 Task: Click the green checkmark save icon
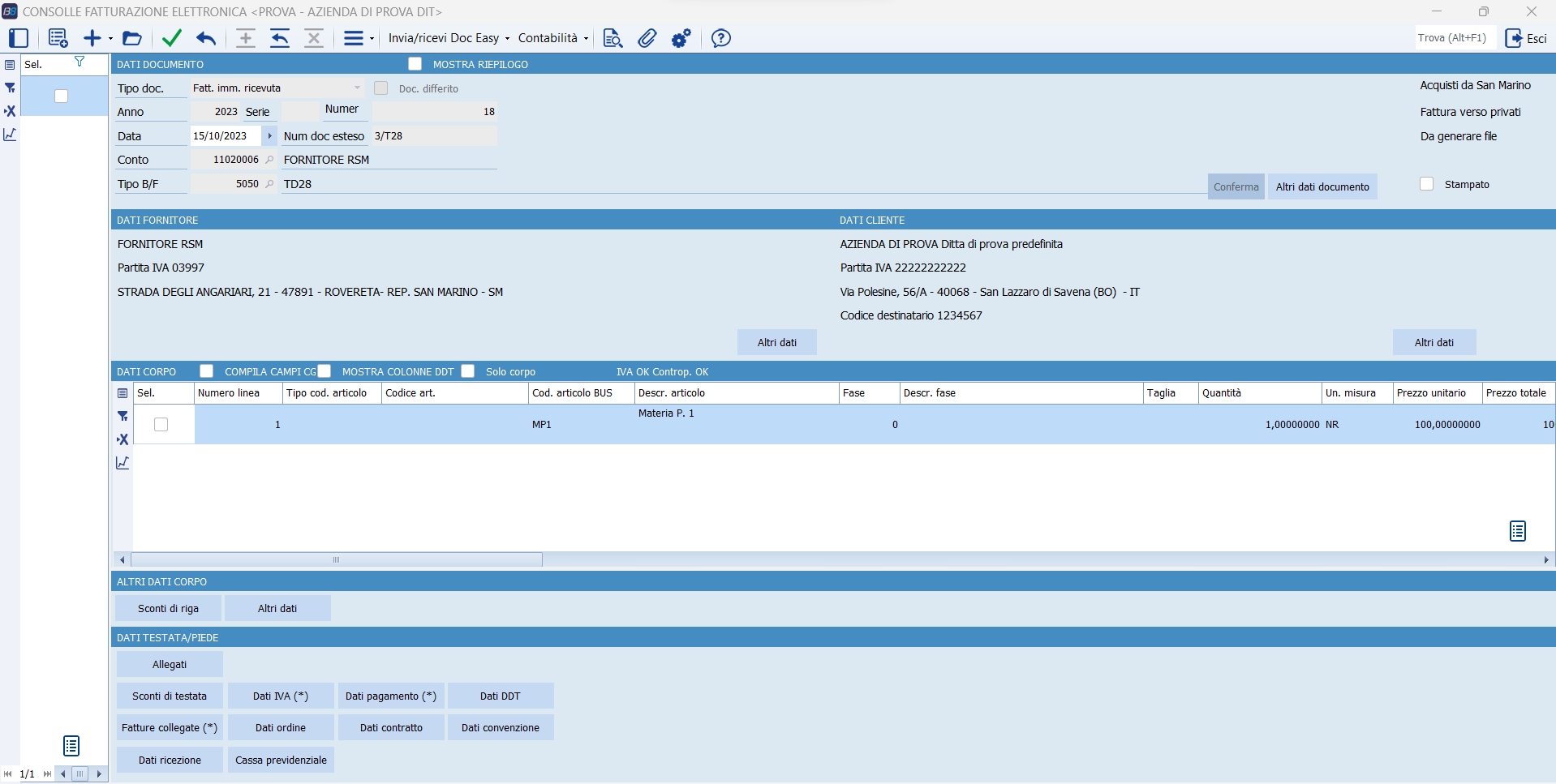tap(172, 38)
